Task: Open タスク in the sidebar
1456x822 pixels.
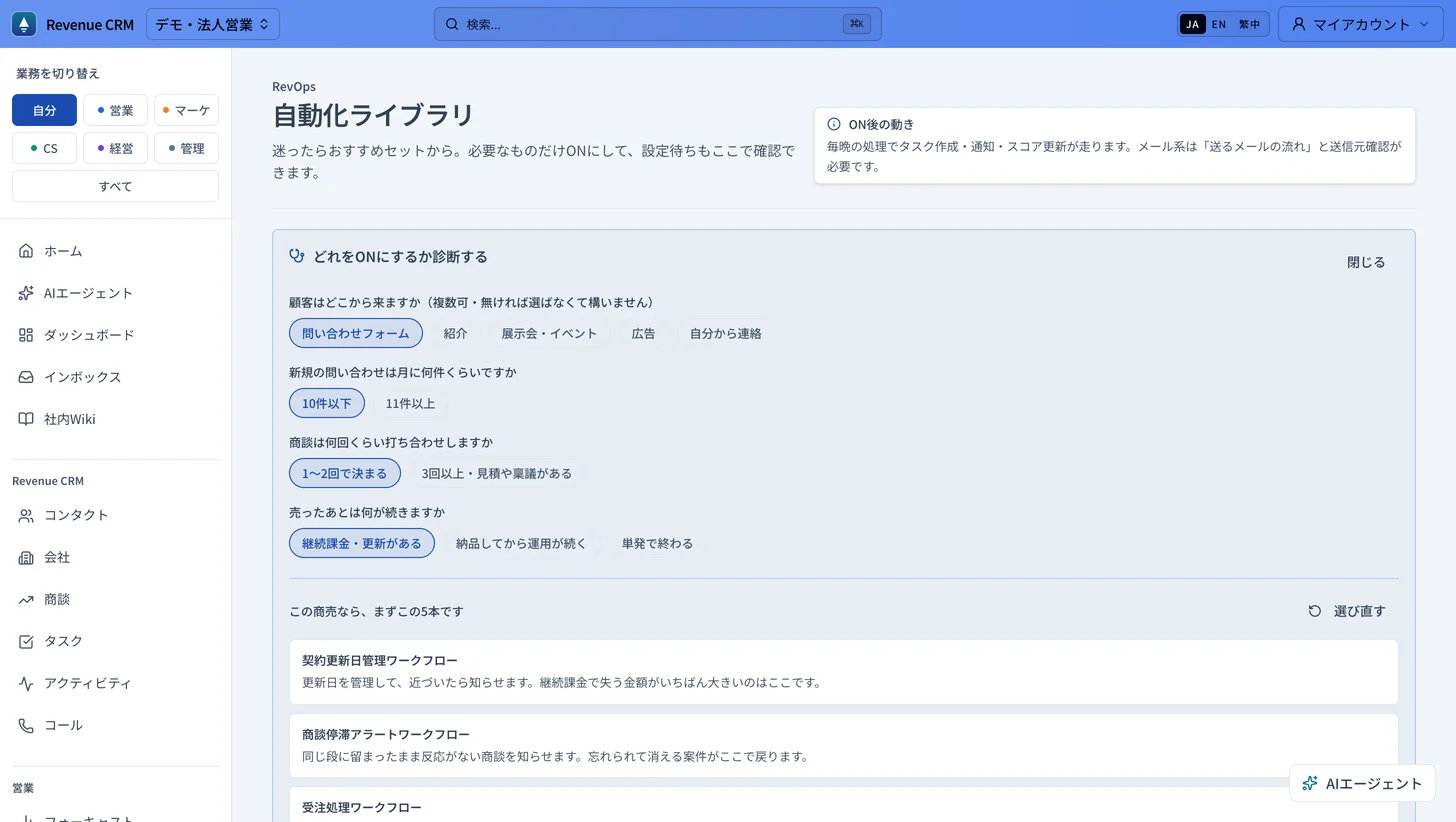Action: coord(115,641)
